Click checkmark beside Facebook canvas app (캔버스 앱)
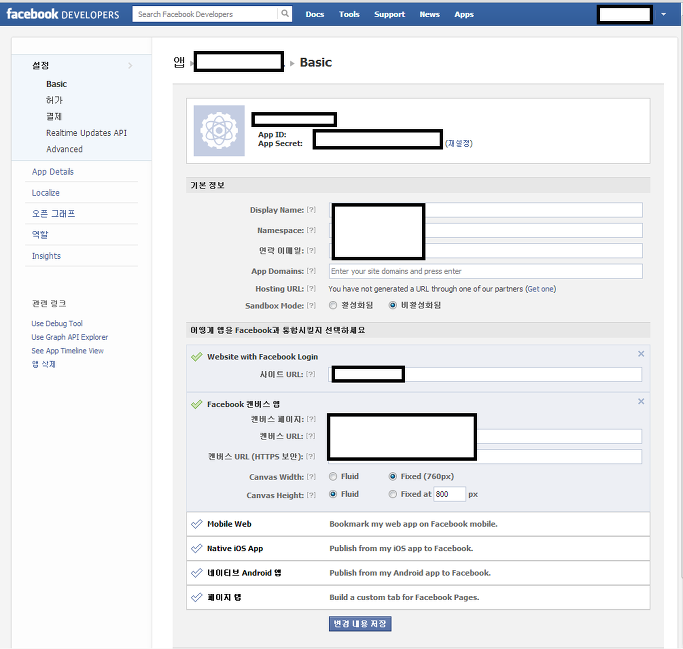The height and width of the screenshot is (649, 683). click(x=197, y=404)
